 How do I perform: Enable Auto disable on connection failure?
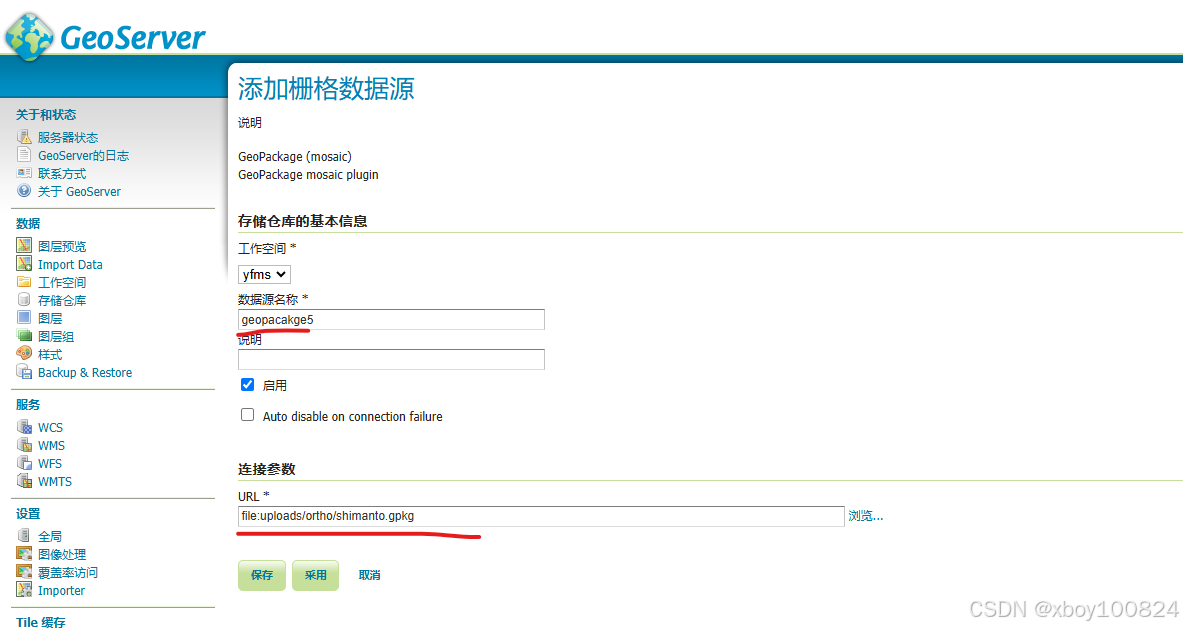247,415
